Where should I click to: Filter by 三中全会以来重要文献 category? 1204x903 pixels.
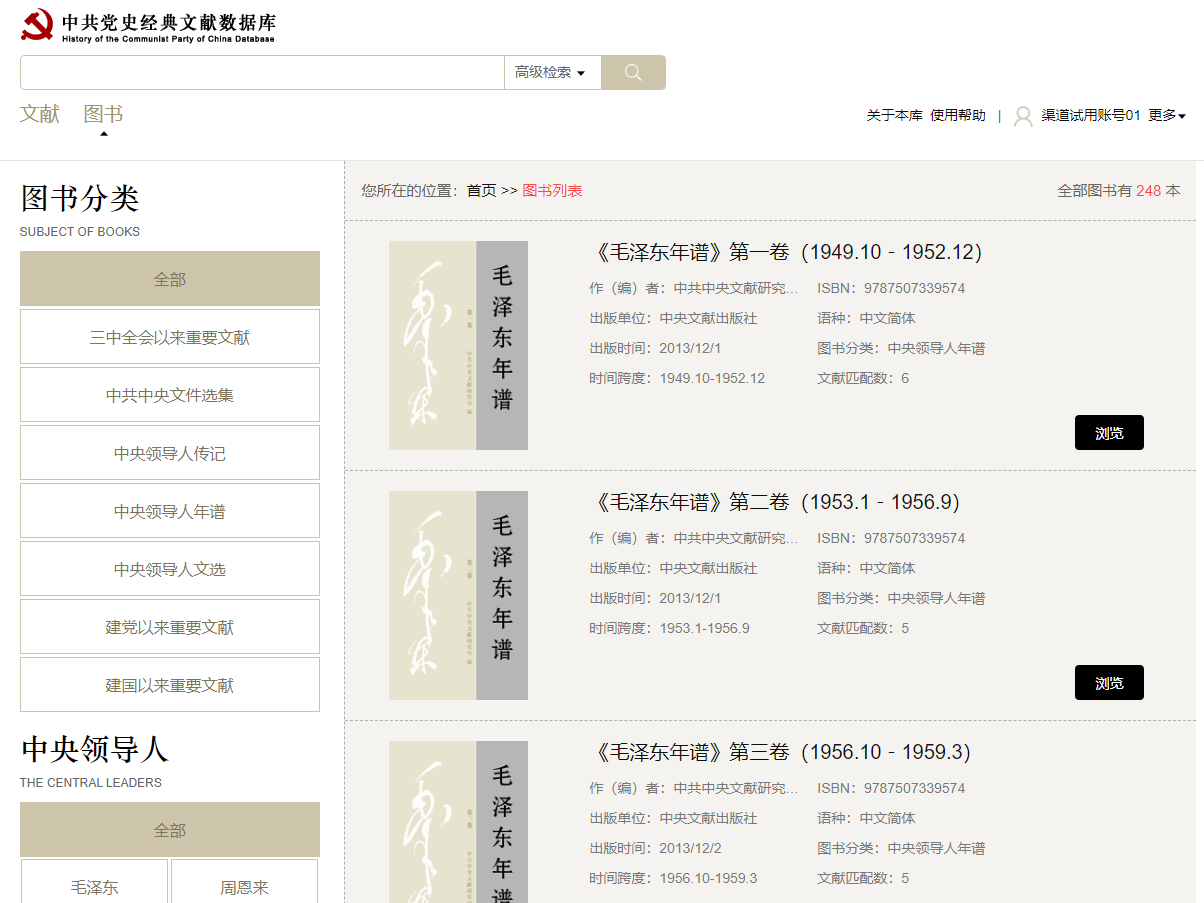tap(170, 337)
